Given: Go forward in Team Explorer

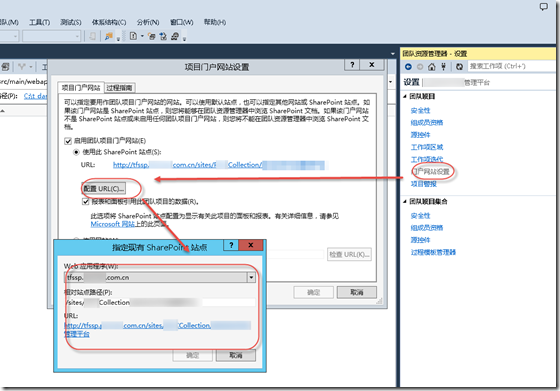Looking at the screenshot, I should pyautogui.click(x=420, y=66).
